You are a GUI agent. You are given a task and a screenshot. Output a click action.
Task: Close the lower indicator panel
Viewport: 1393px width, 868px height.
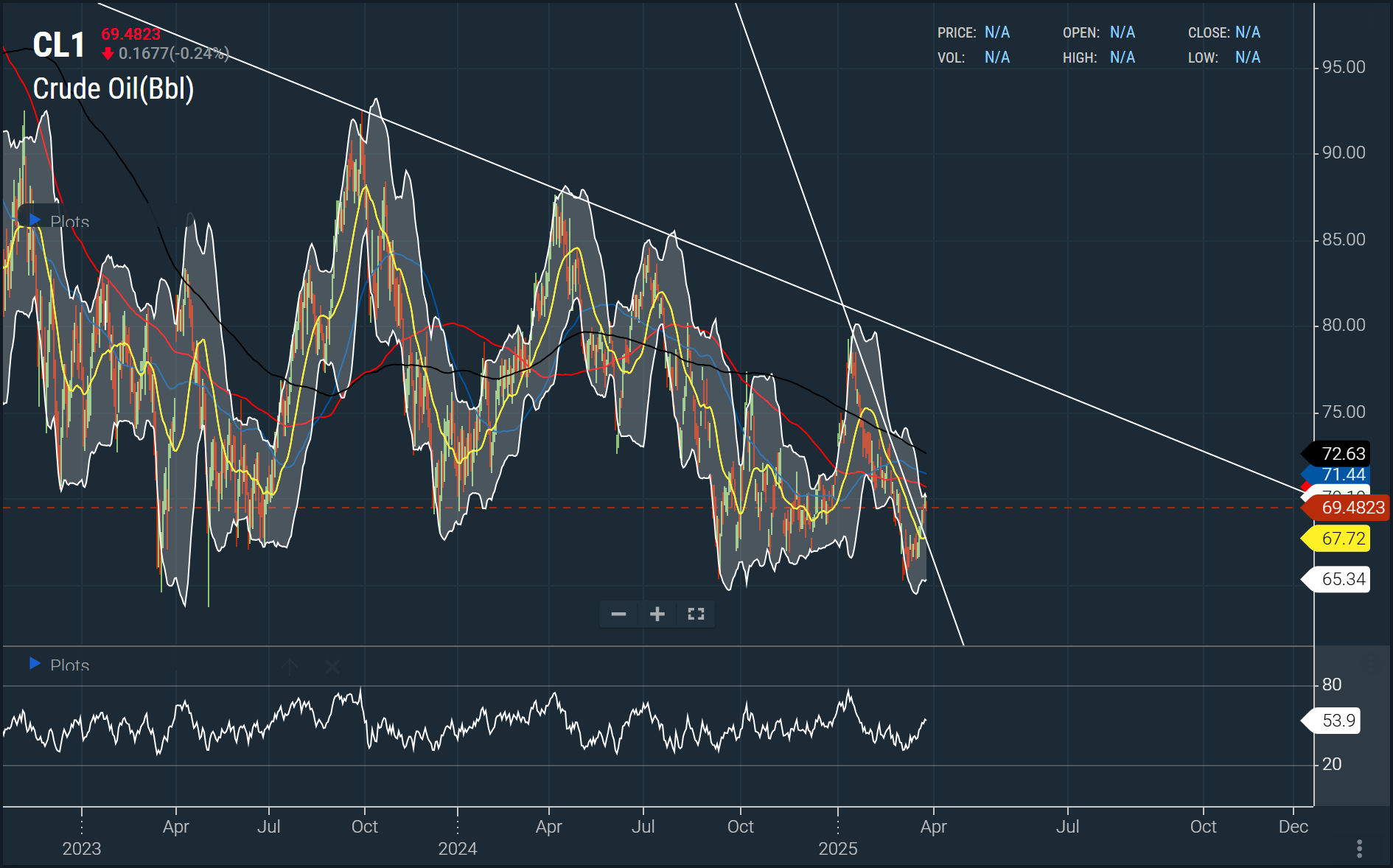[x=332, y=667]
